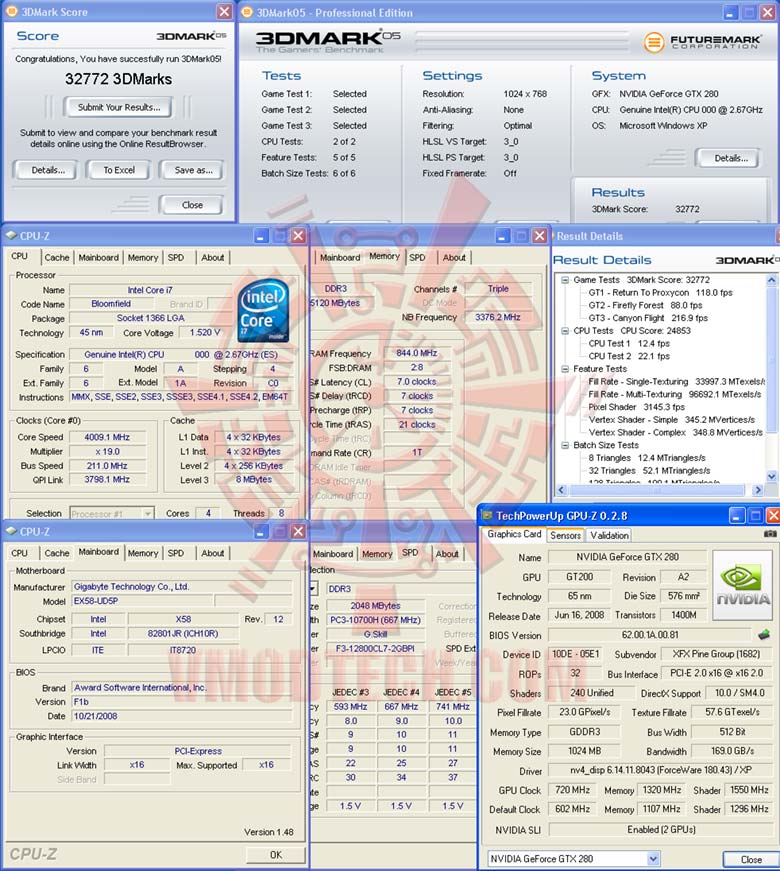The image size is (780, 871).
Task: Click the NVIDIA SLI Enabled (2 GPUs) field
Action: 661,829
